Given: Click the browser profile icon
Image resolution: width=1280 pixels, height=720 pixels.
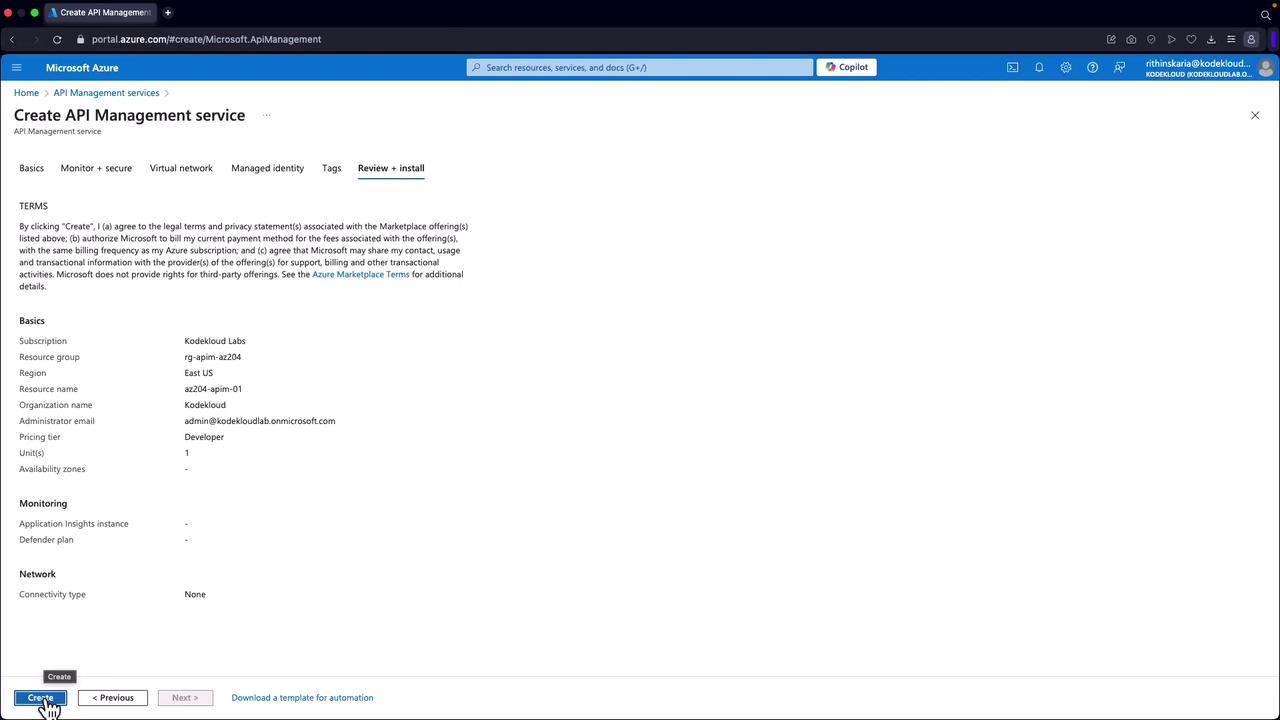Looking at the screenshot, I should pyautogui.click(x=1251, y=39).
